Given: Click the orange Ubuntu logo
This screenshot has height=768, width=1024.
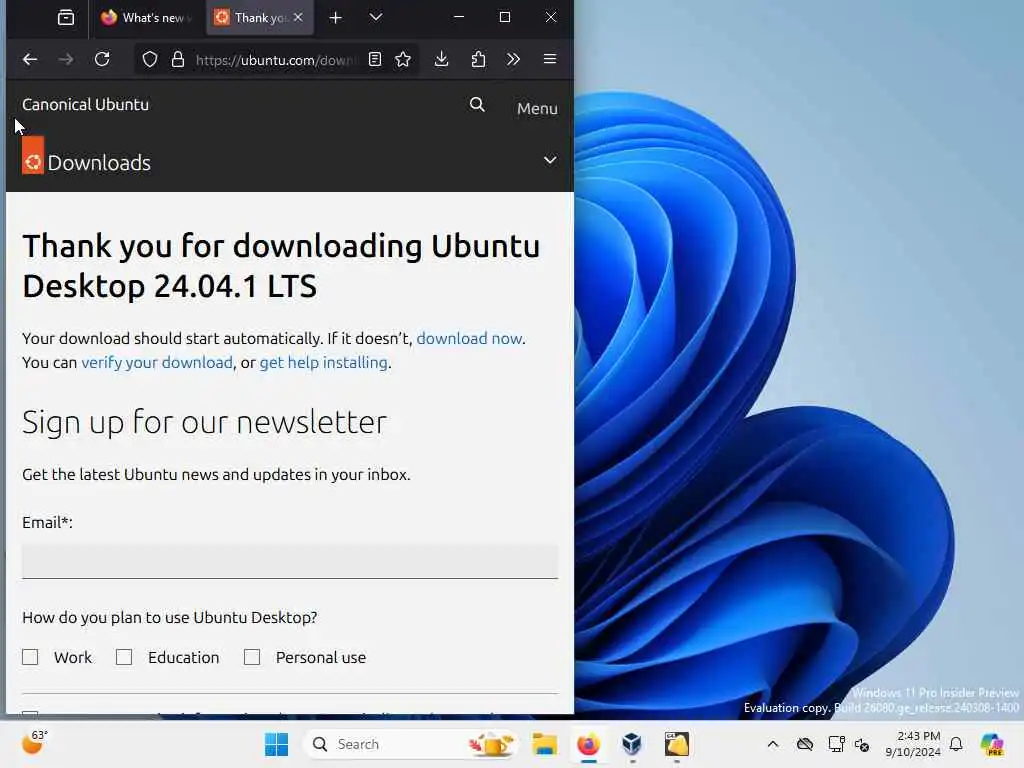Looking at the screenshot, I should (33, 155).
